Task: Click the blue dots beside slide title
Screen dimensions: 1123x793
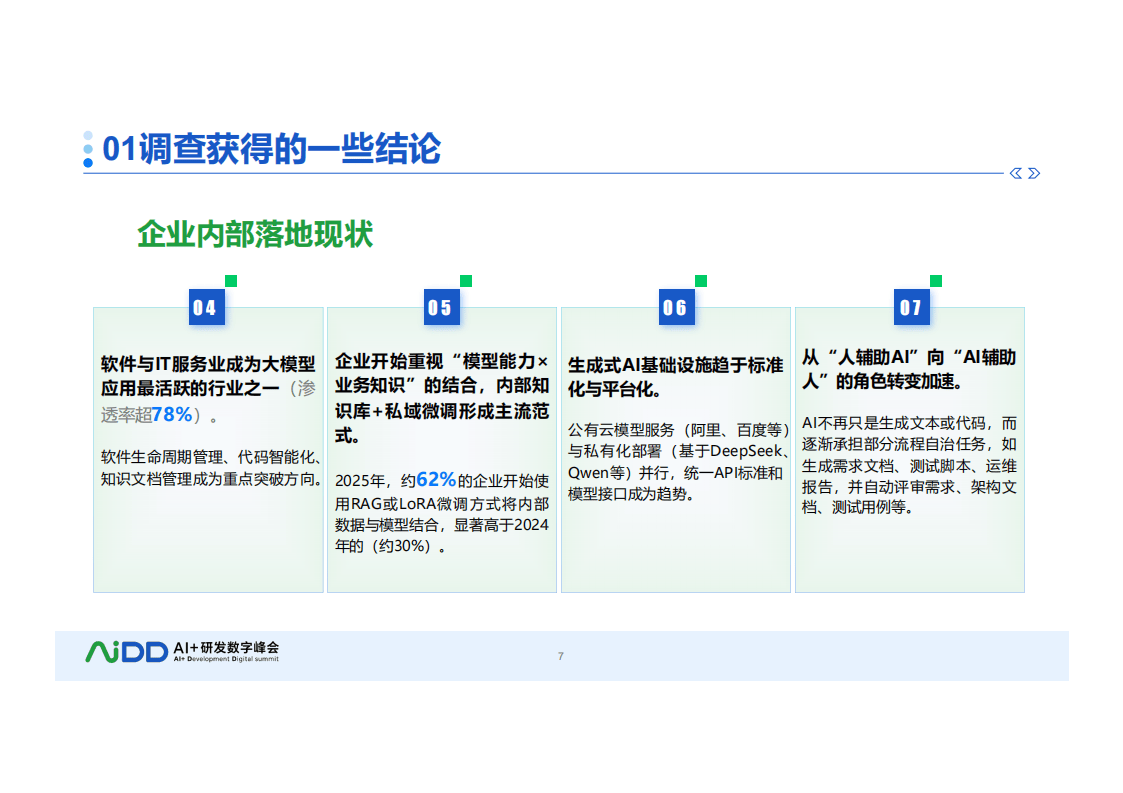Action: (88, 148)
